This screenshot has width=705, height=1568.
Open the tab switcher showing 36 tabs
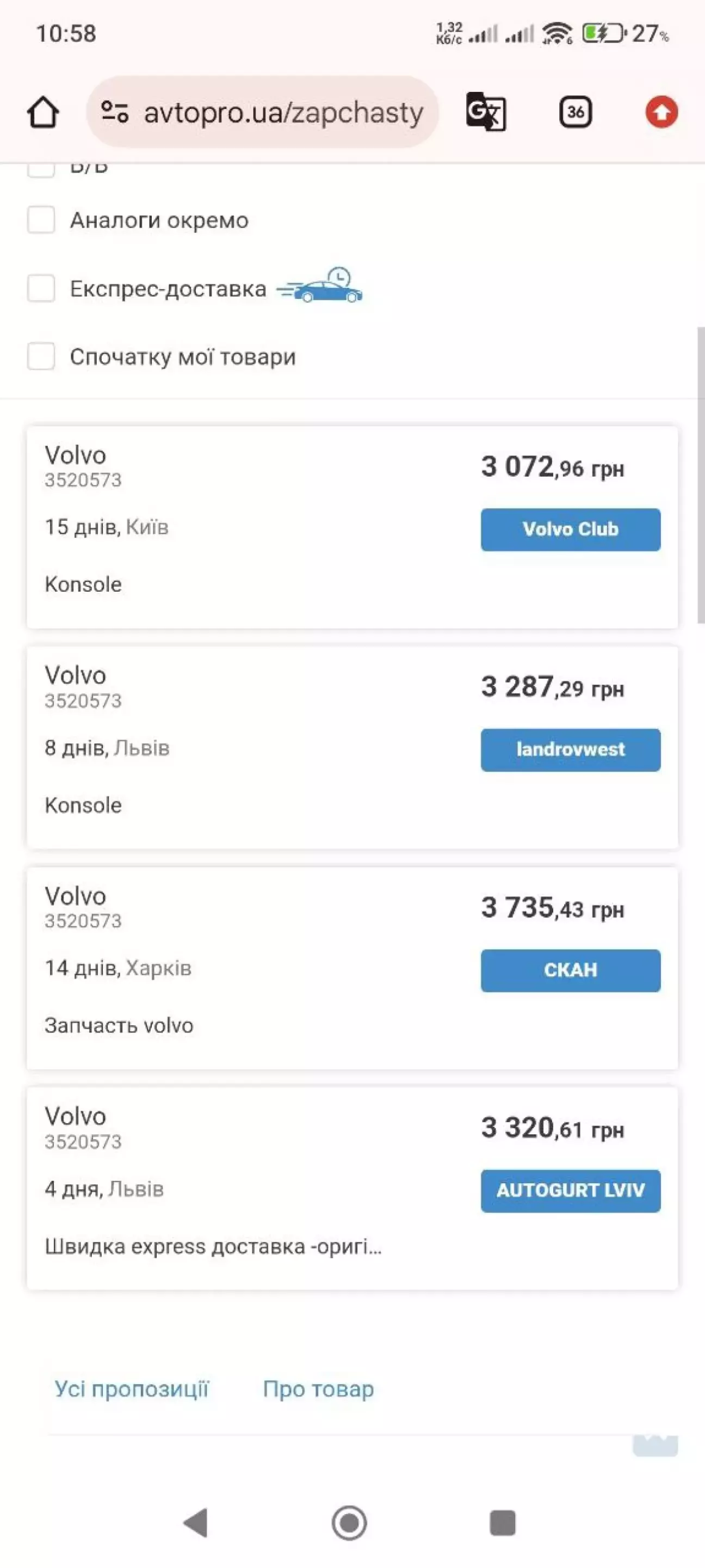pyautogui.click(x=575, y=112)
